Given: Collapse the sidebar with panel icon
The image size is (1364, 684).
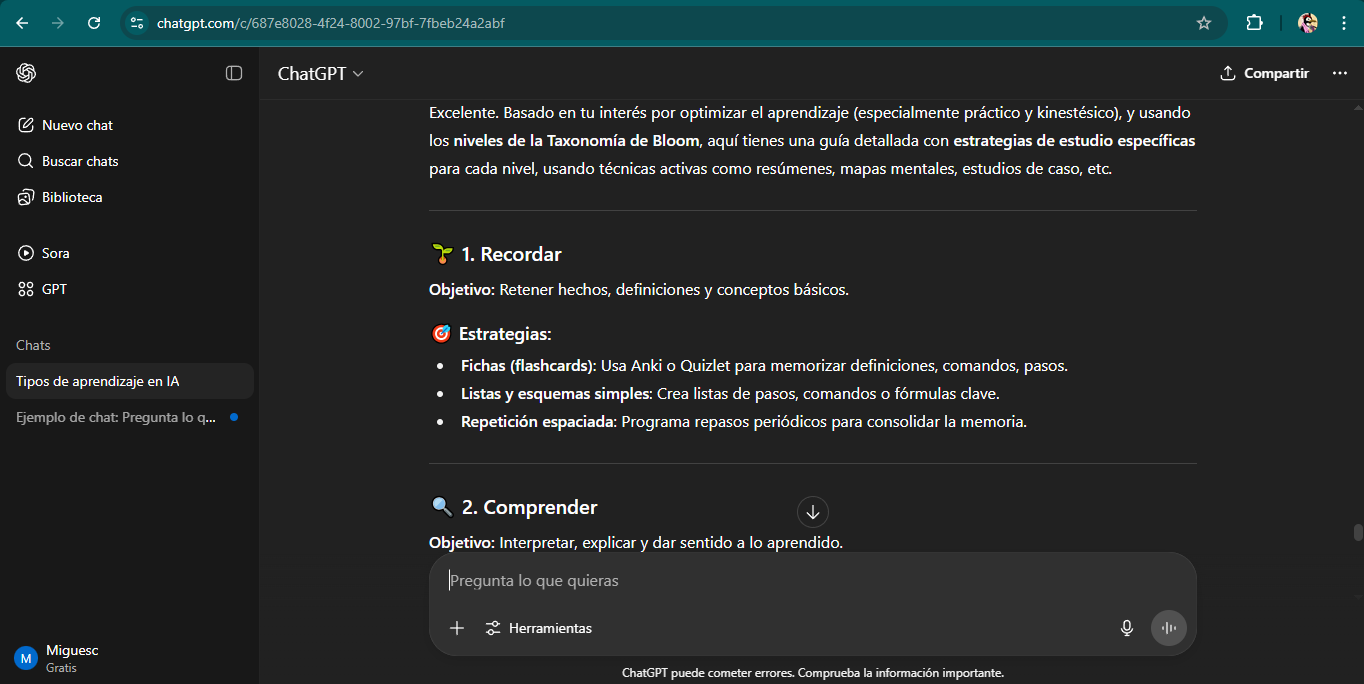Looking at the screenshot, I should 234,73.
